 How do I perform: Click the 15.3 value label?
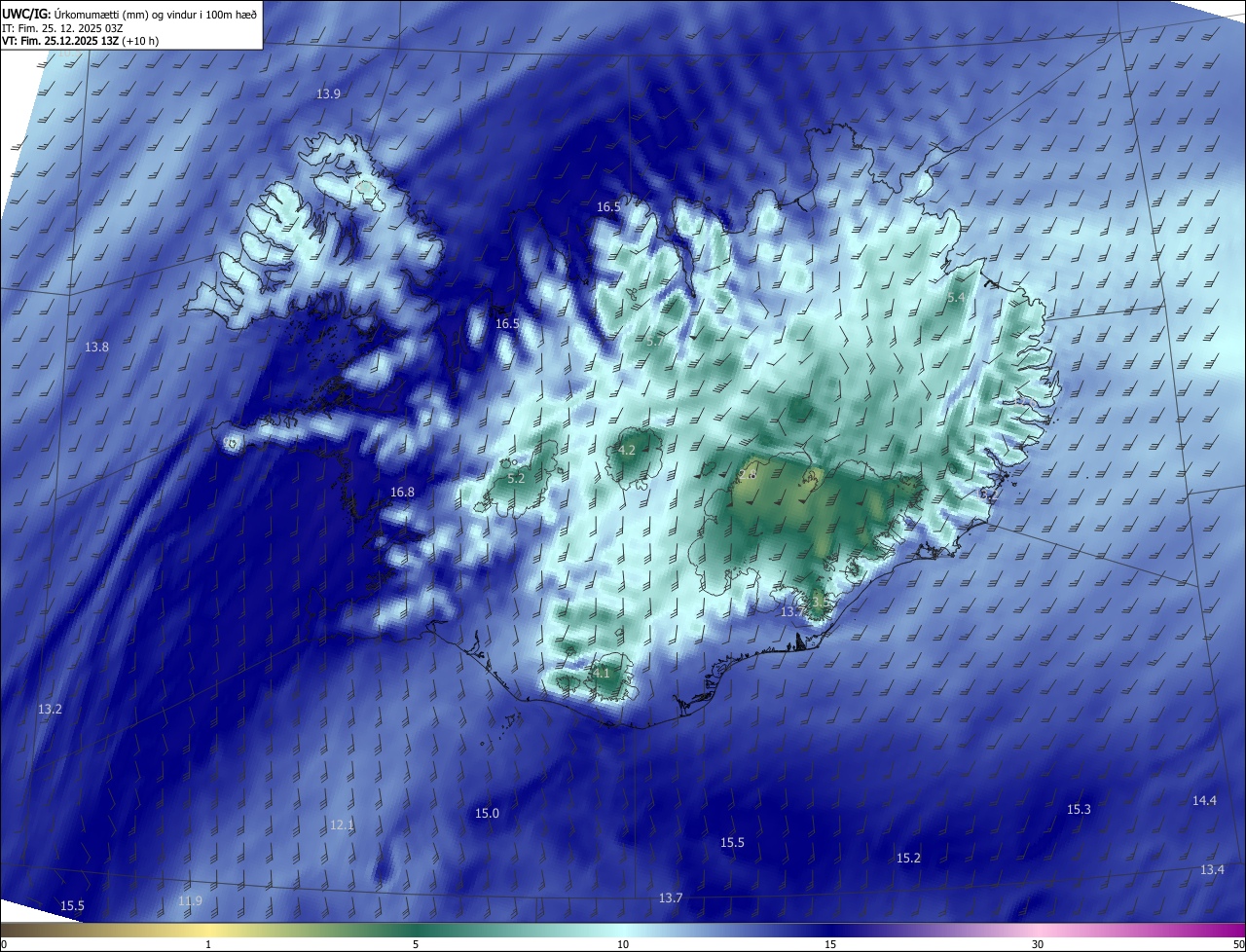click(1079, 810)
